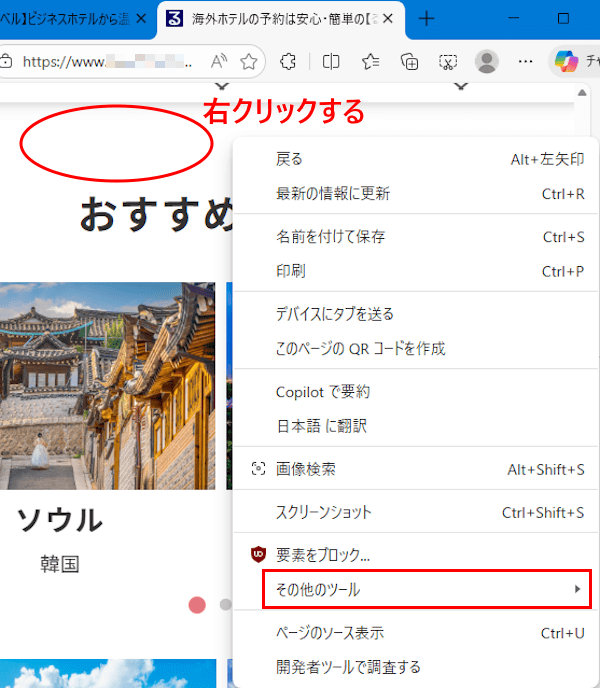Image resolution: width=600 pixels, height=688 pixels.
Task: Select 最新の情報に更新 menu entry
Action: point(416,194)
